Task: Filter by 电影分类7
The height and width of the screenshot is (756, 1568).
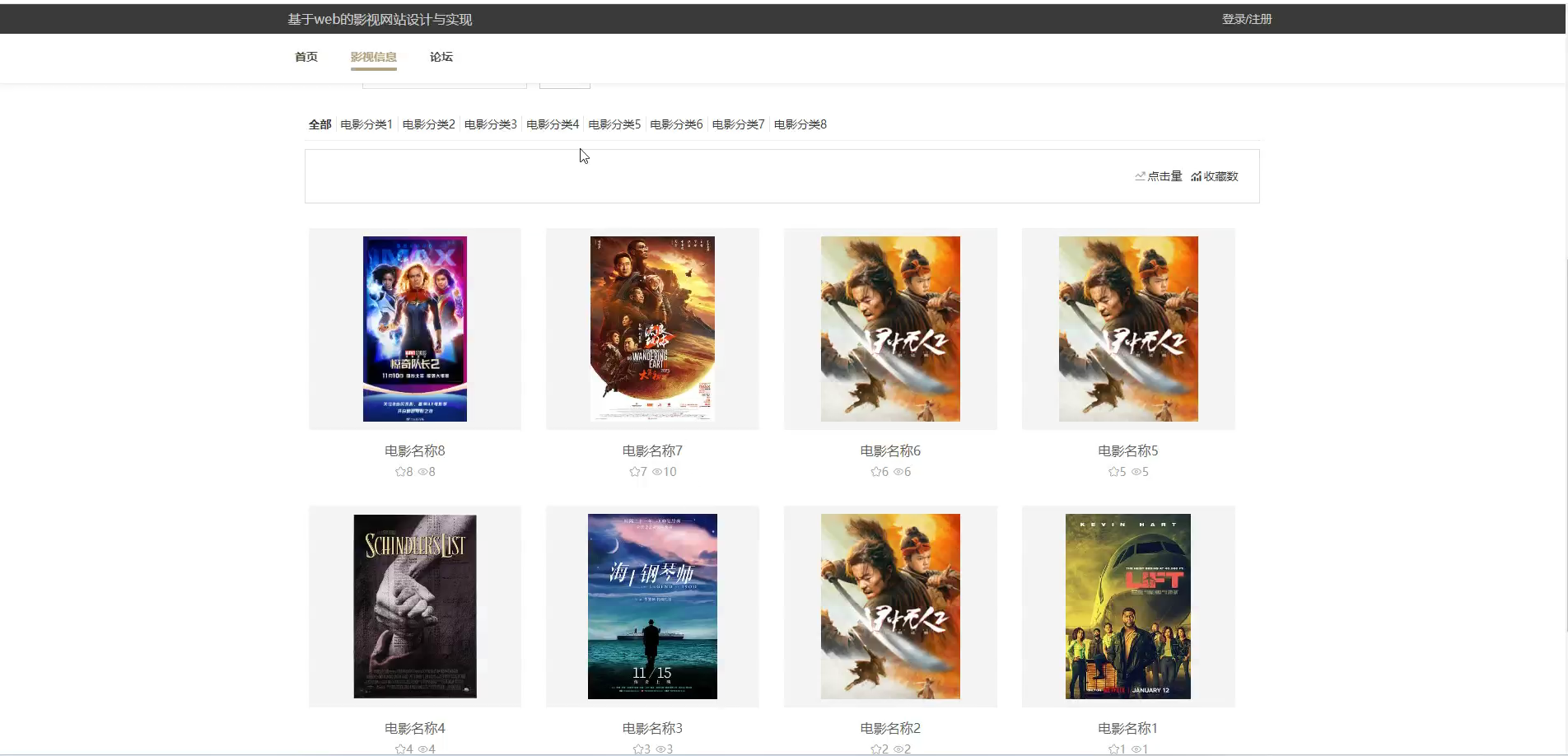Action: point(739,124)
